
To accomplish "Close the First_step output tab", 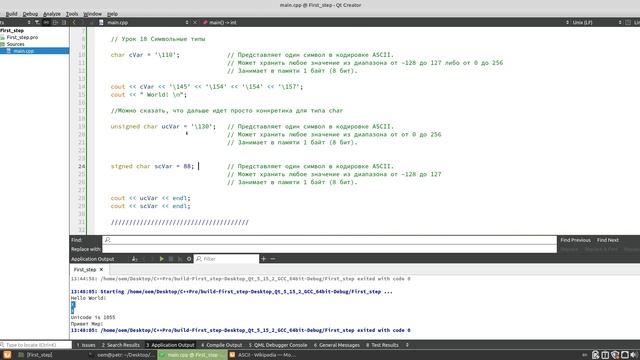I will tap(101, 270).
